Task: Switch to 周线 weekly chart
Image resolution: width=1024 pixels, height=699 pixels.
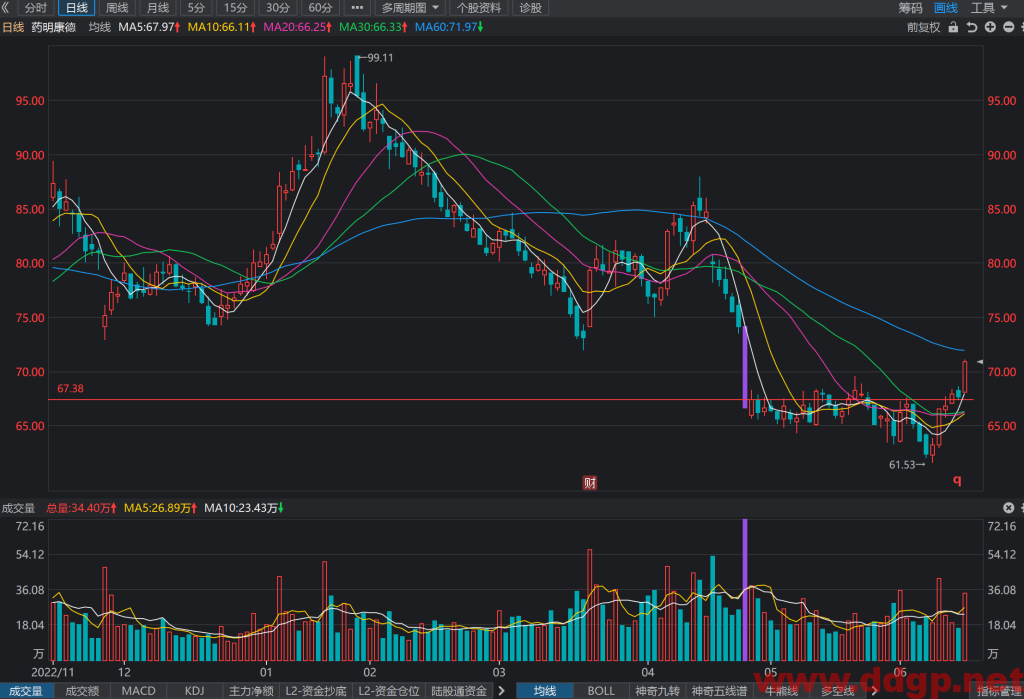Action: (x=118, y=8)
